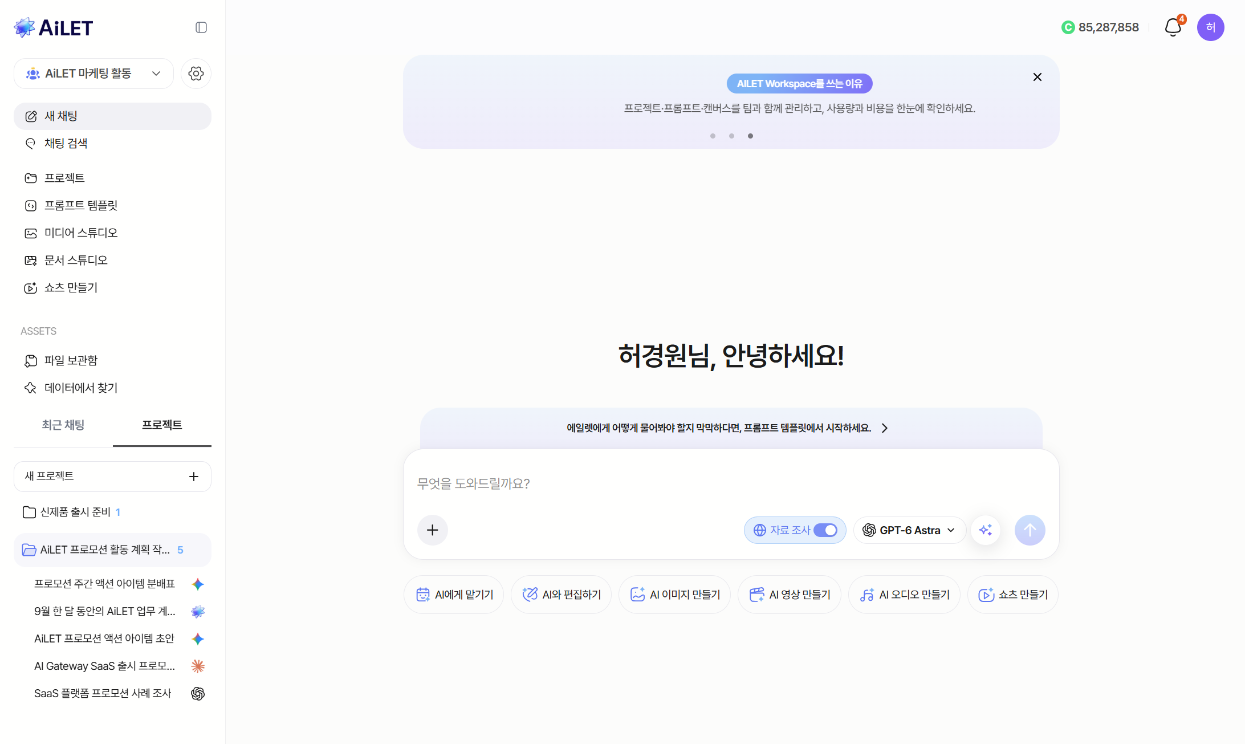This screenshot has width=1245, height=744.
Task: Open chat AI Gateway SaaS 출시 프로모
Action: click(x=105, y=666)
